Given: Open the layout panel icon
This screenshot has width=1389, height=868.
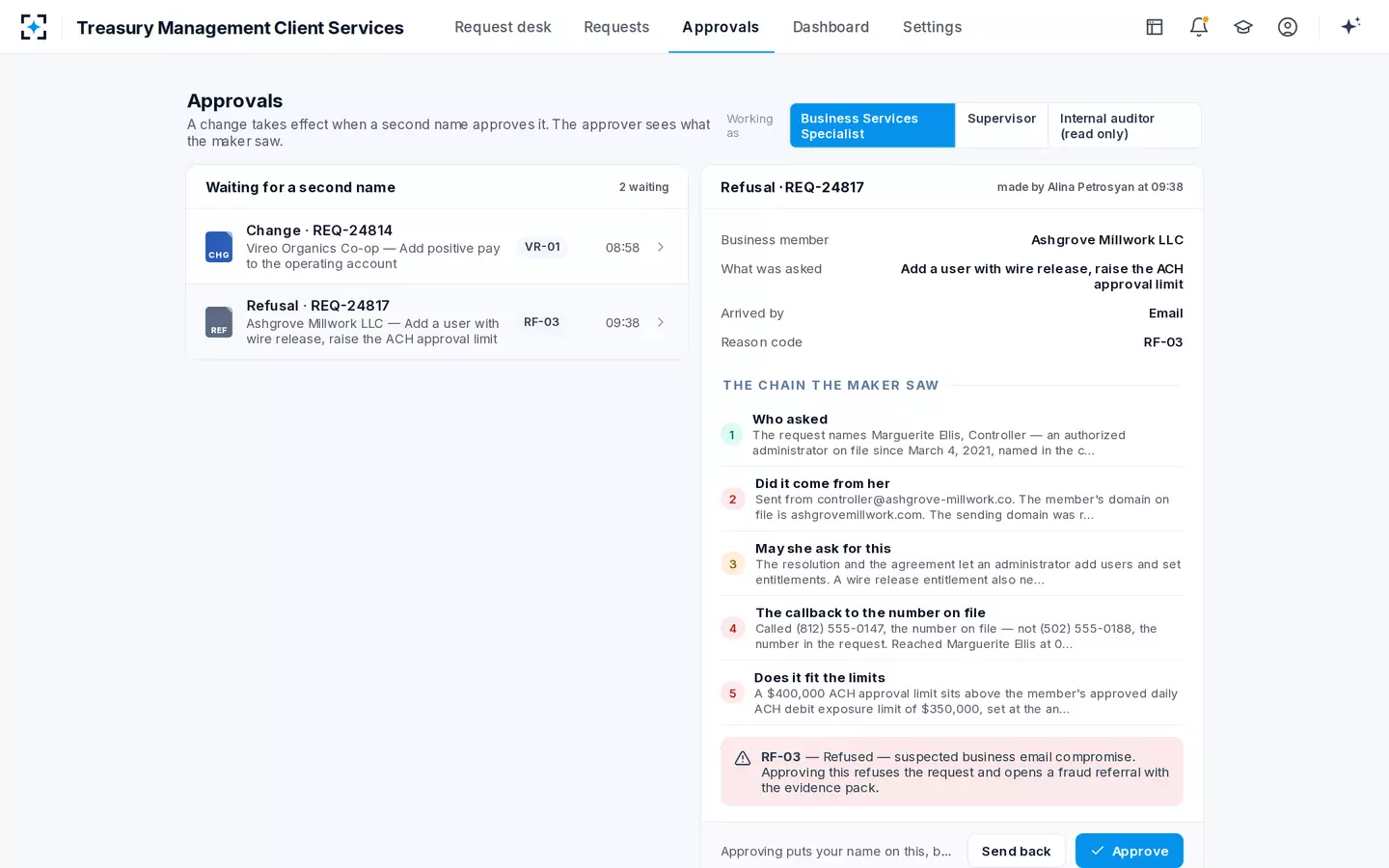Looking at the screenshot, I should point(1155,27).
